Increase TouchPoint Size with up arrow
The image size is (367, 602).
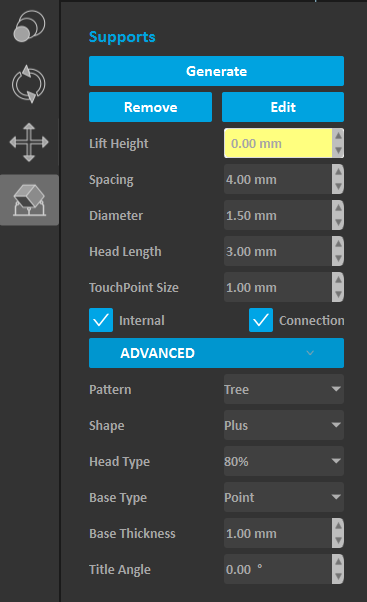[x=338, y=280]
